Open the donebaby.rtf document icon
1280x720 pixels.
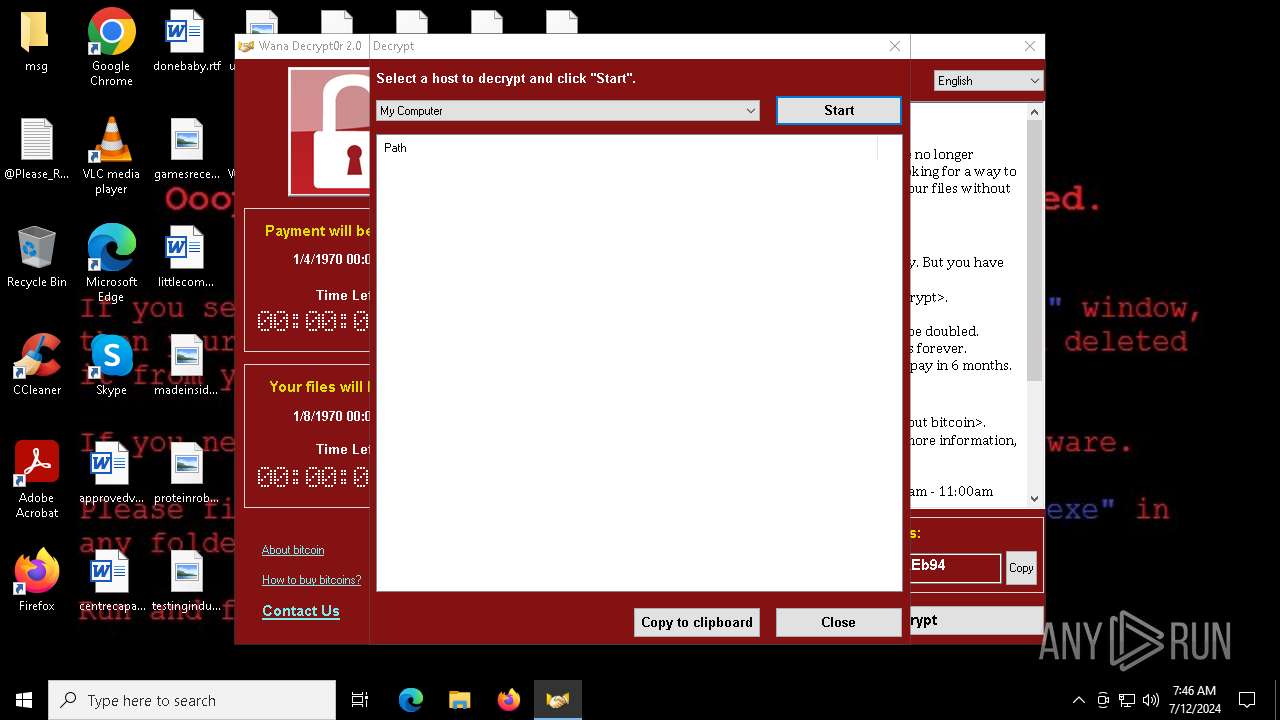(x=186, y=41)
